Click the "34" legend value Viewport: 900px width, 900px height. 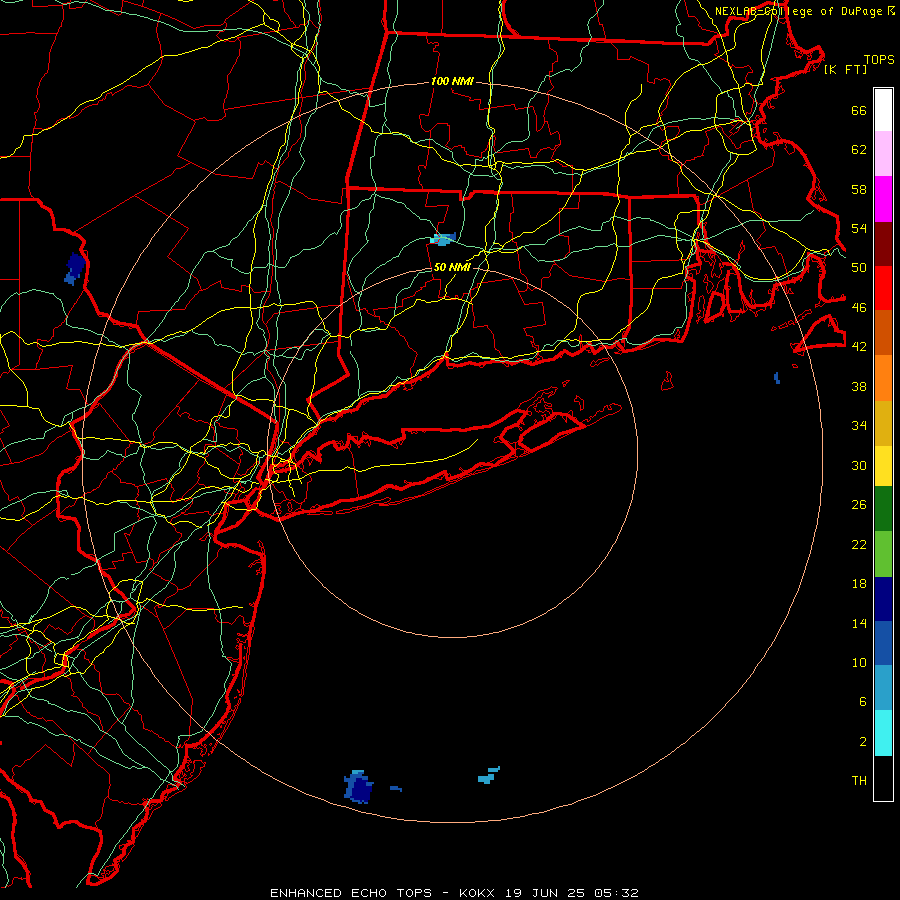(x=859, y=426)
